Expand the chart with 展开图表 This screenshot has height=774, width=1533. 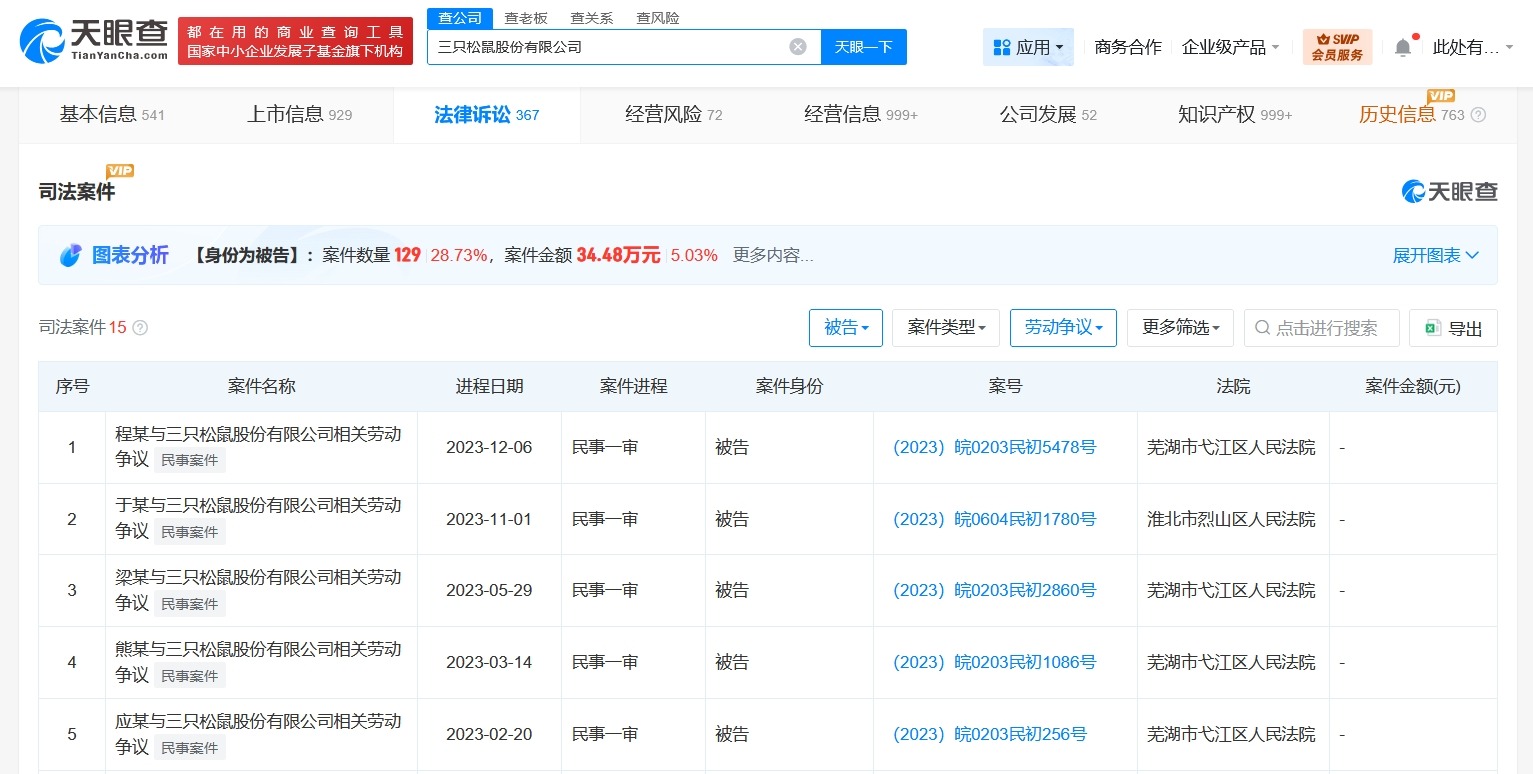tap(1434, 255)
